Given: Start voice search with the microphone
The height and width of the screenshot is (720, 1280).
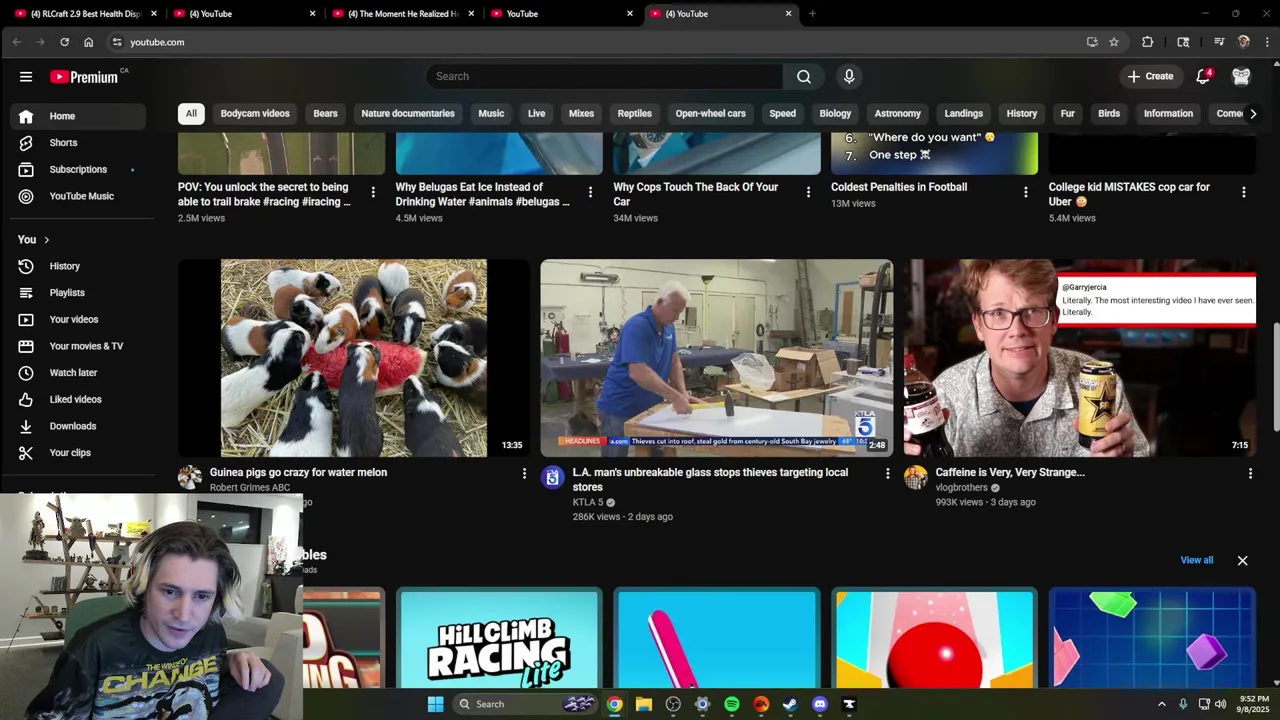Looking at the screenshot, I should (x=849, y=76).
